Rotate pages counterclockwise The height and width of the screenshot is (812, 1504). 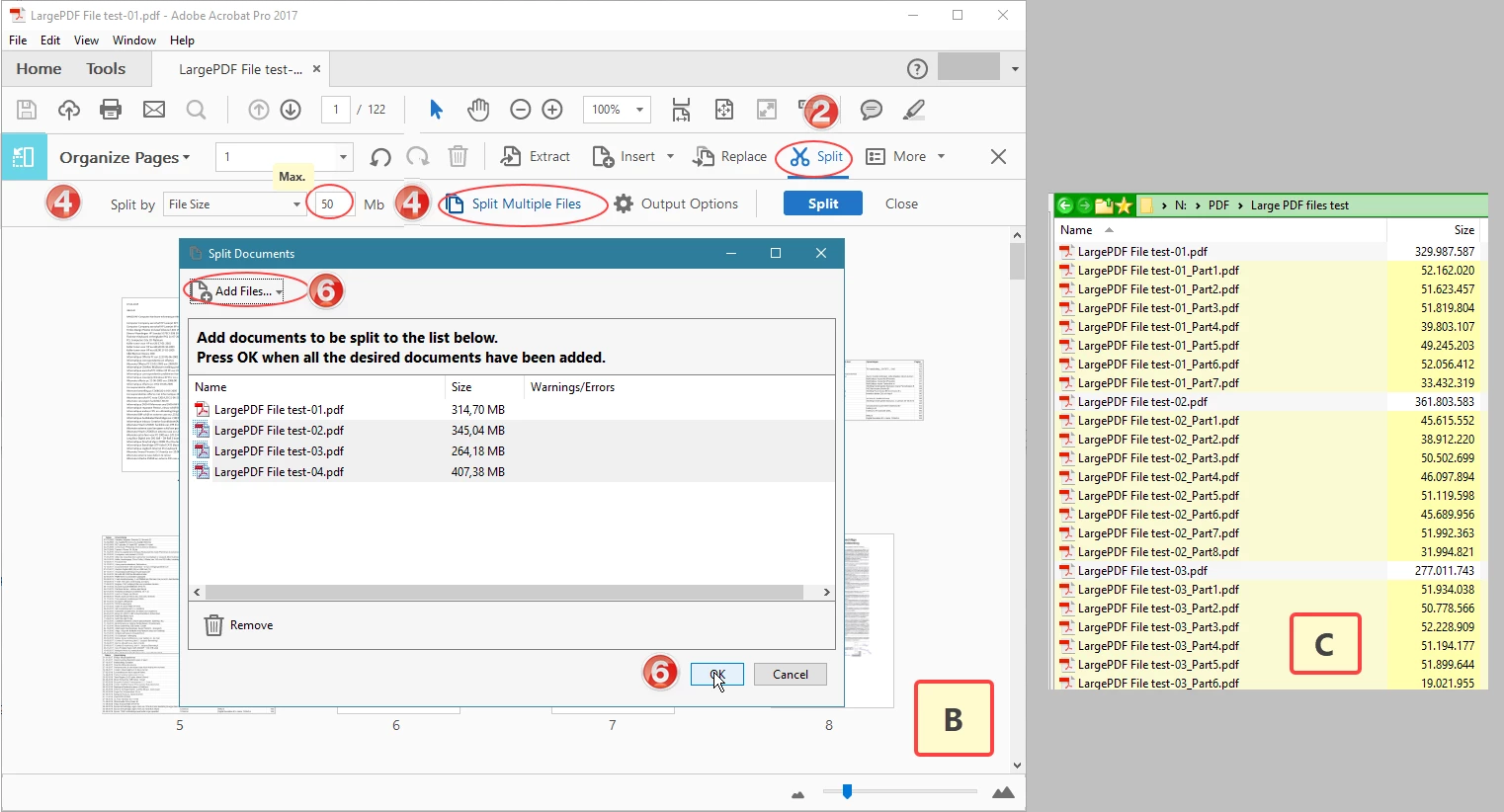380,157
